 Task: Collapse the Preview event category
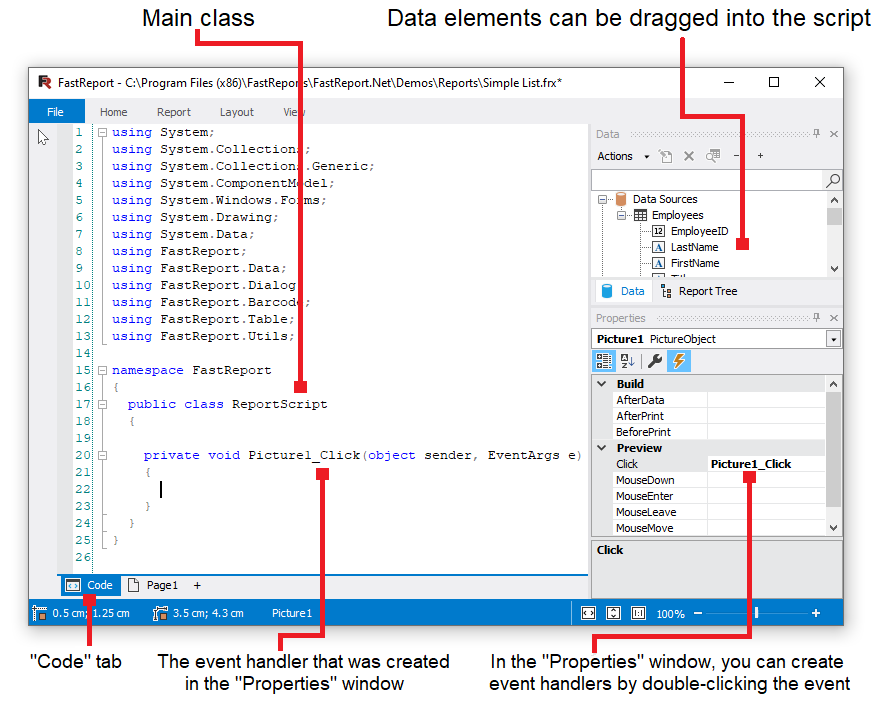[602, 448]
